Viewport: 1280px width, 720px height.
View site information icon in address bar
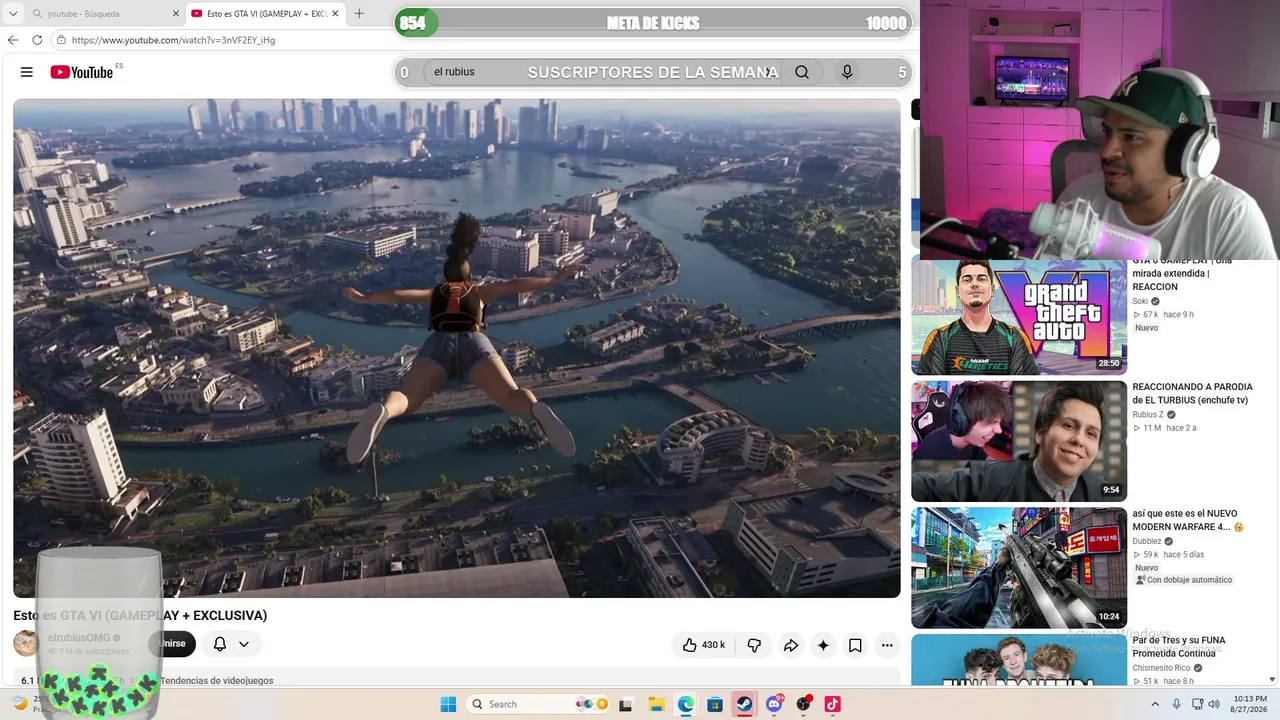[x=61, y=40]
